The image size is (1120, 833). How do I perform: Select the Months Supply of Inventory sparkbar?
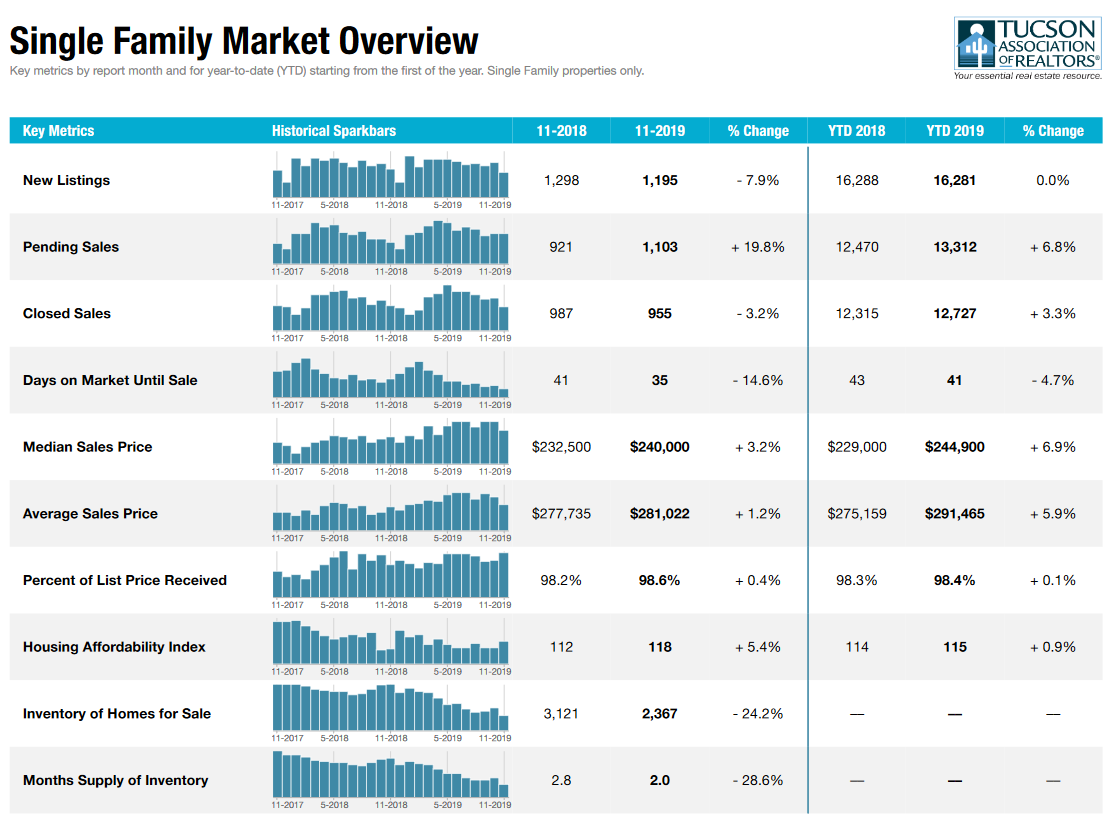point(391,776)
